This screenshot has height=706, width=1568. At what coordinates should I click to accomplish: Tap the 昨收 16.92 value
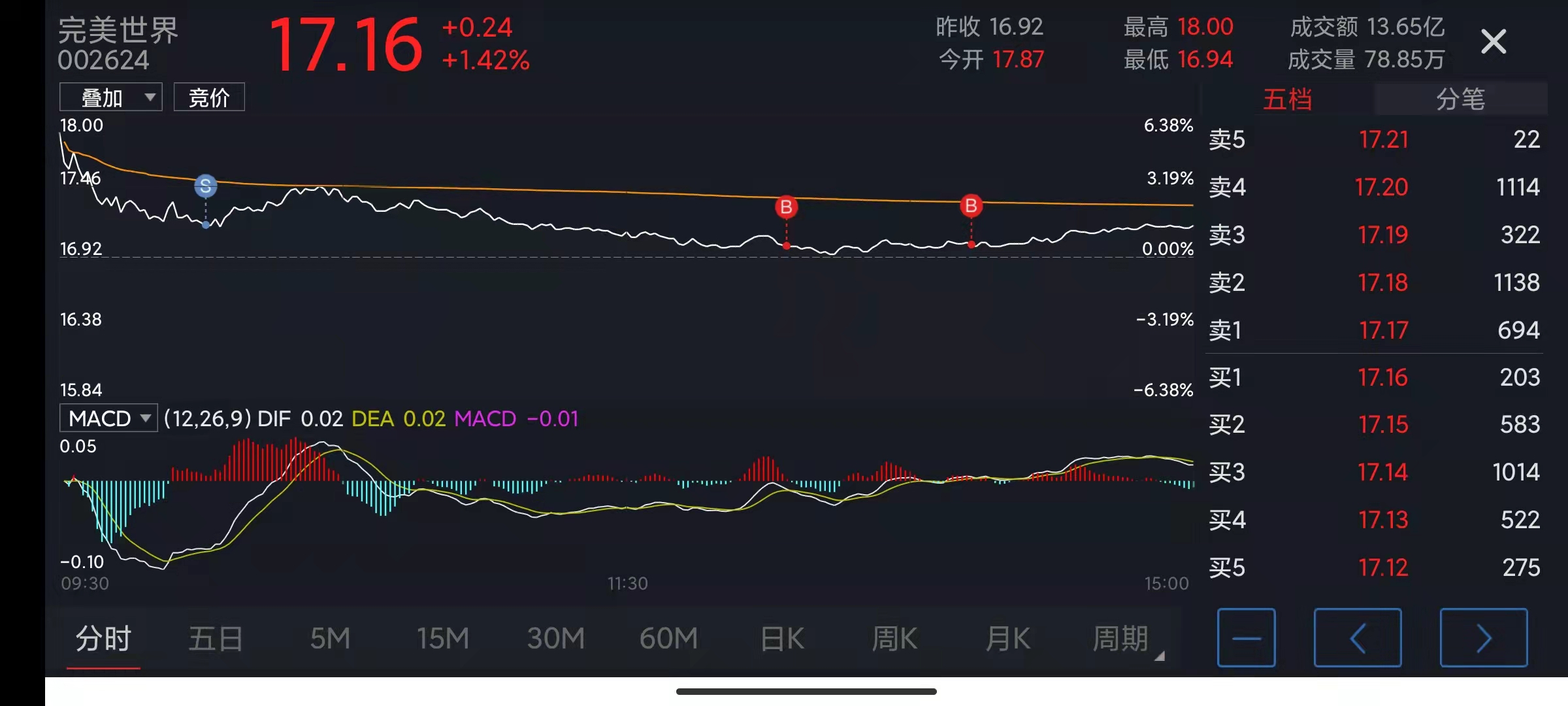tap(1016, 27)
